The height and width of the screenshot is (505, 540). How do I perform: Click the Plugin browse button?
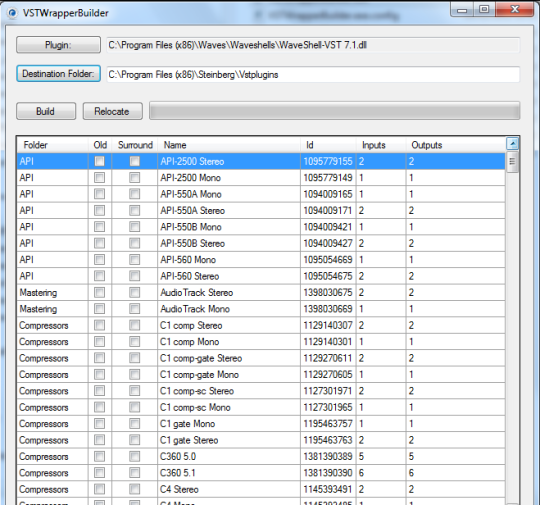pyautogui.click(x=58, y=45)
